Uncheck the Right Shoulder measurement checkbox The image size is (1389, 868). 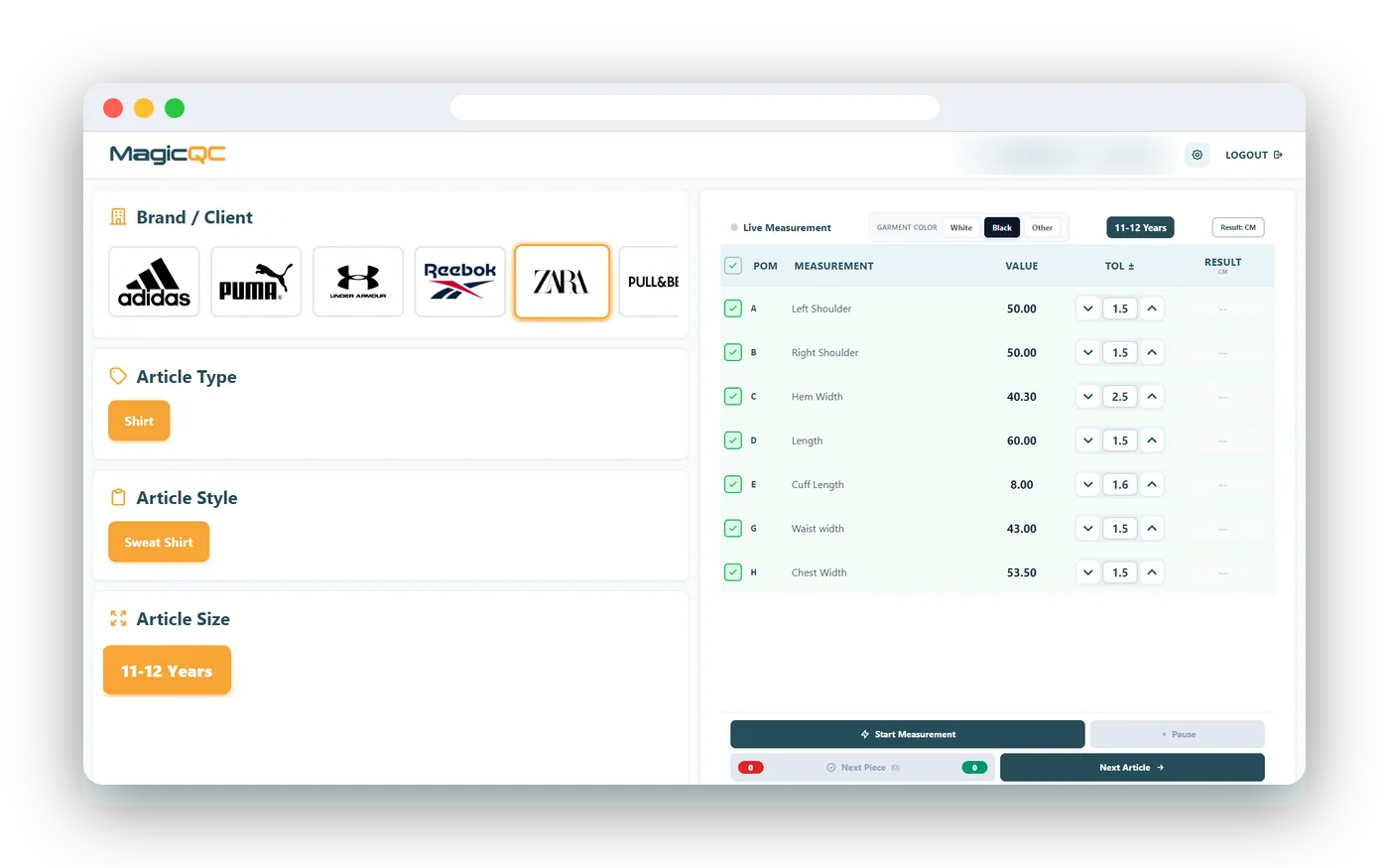(x=733, y=352)
